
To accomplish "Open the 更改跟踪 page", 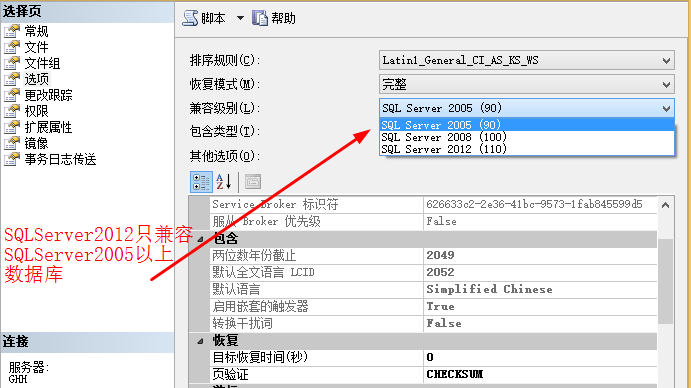I will point(48,95).
